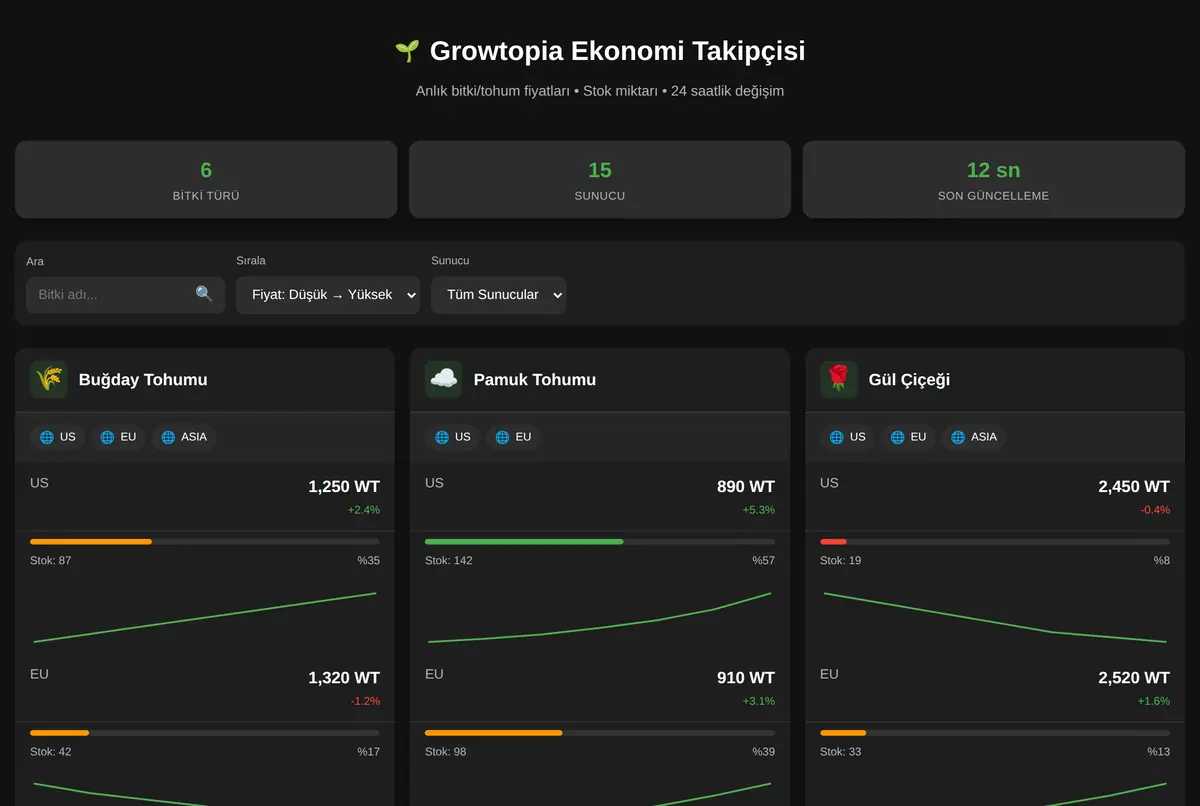Click the -0.4% change value
Screen dimensions: 1200x806
coord(1155,510)
